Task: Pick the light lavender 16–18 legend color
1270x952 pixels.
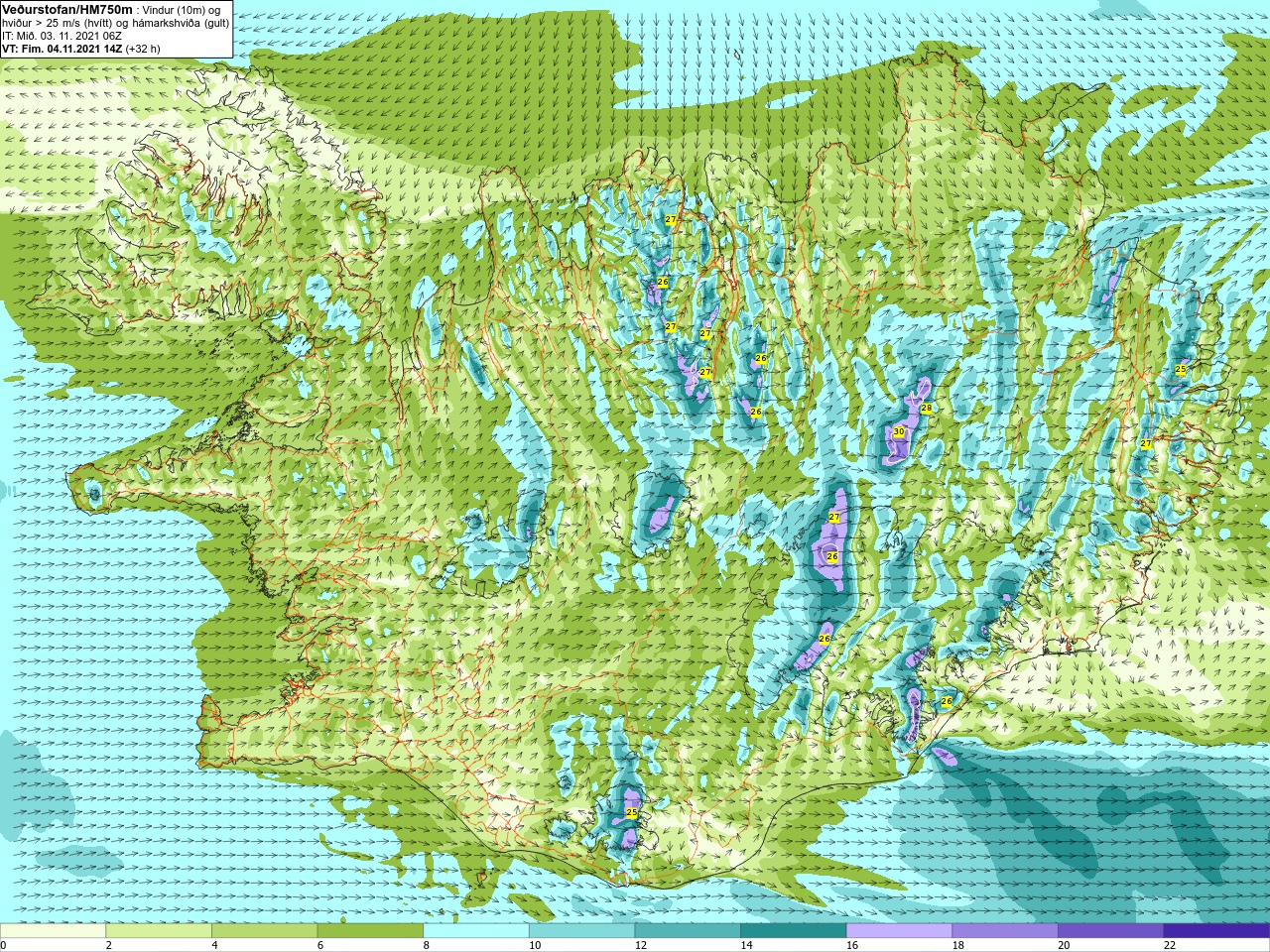Action: coord(899,931)
